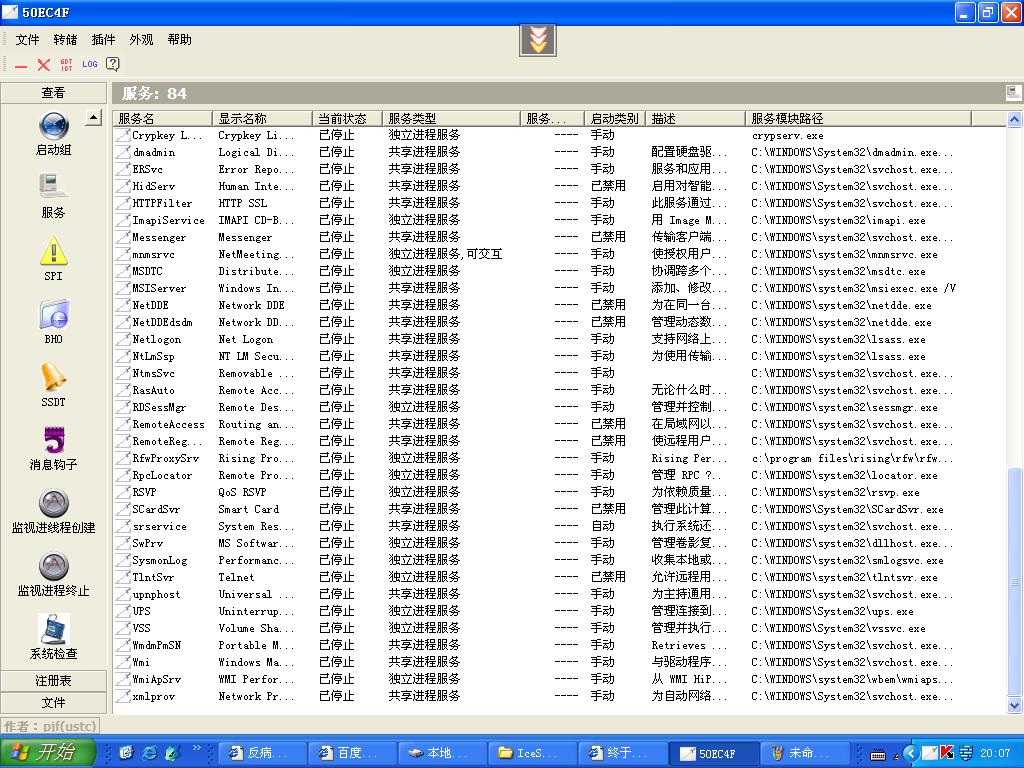1024x768 pixels.
Task: Click the service icon of the TlntSvr row
Action: point(123,577)
